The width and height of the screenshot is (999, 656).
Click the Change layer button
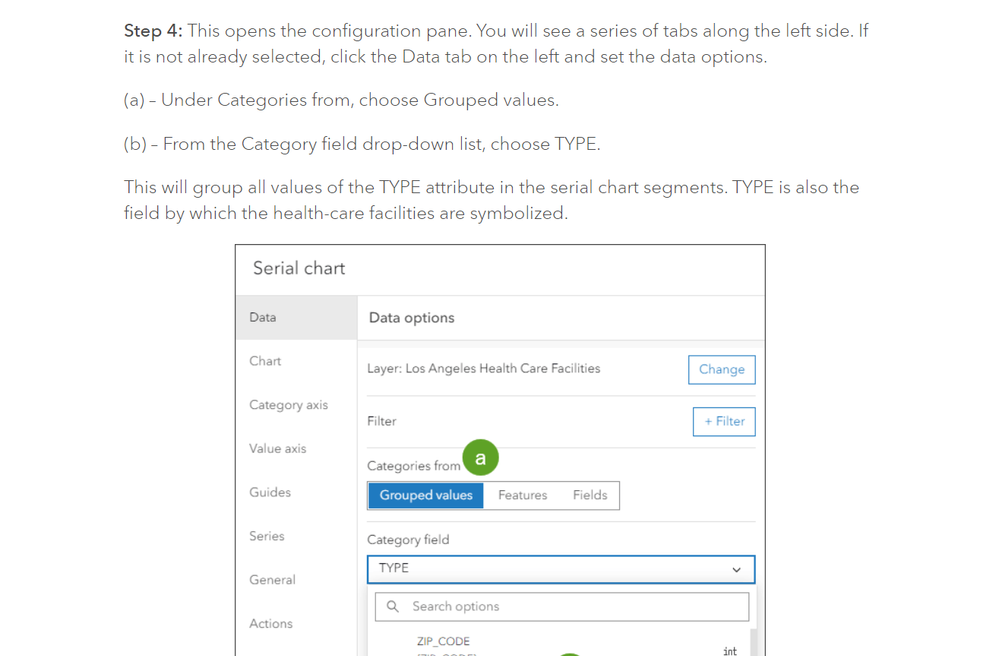click(x=721, y=370)
